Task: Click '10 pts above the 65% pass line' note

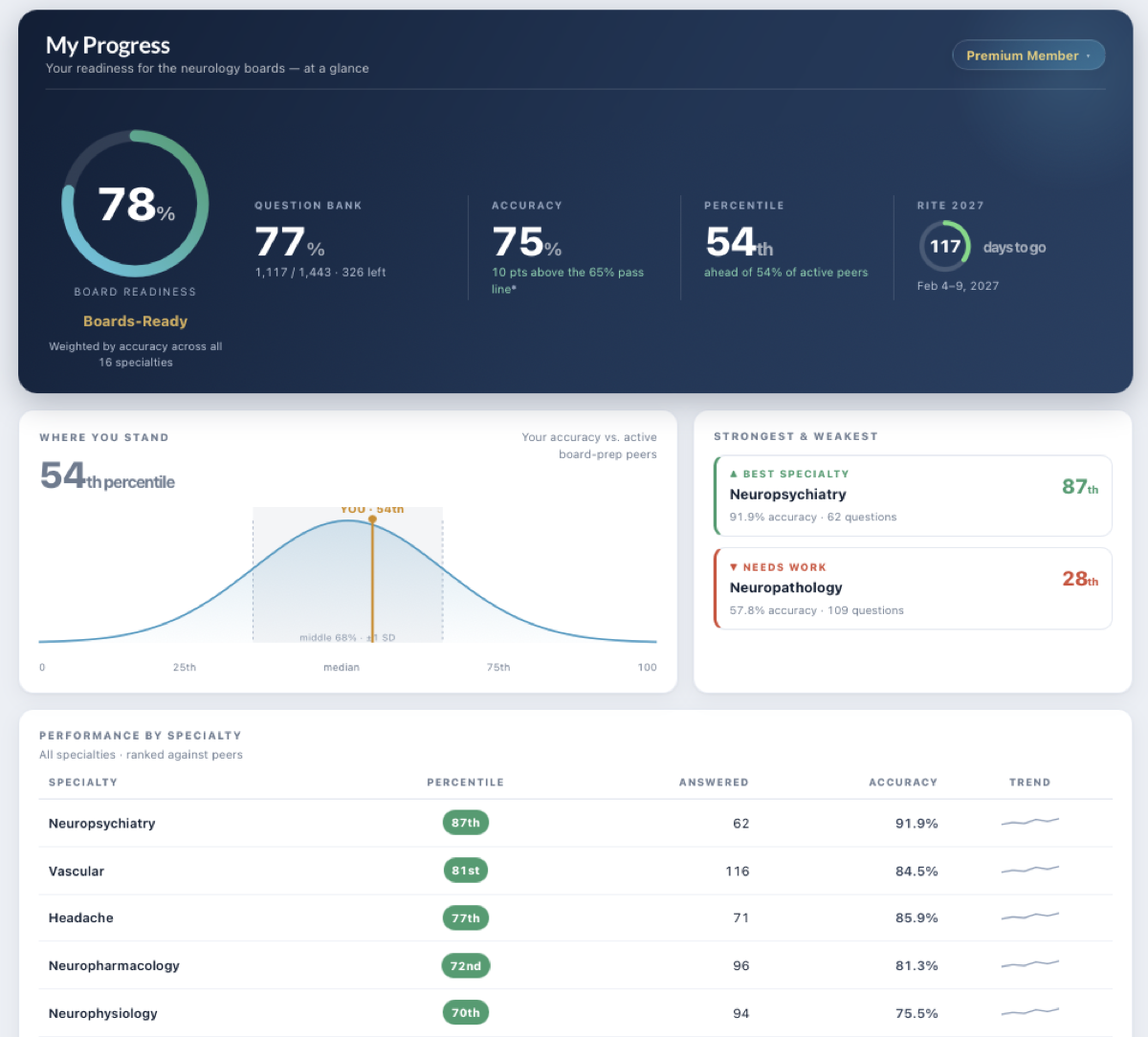Action: [x=567, y=280]
